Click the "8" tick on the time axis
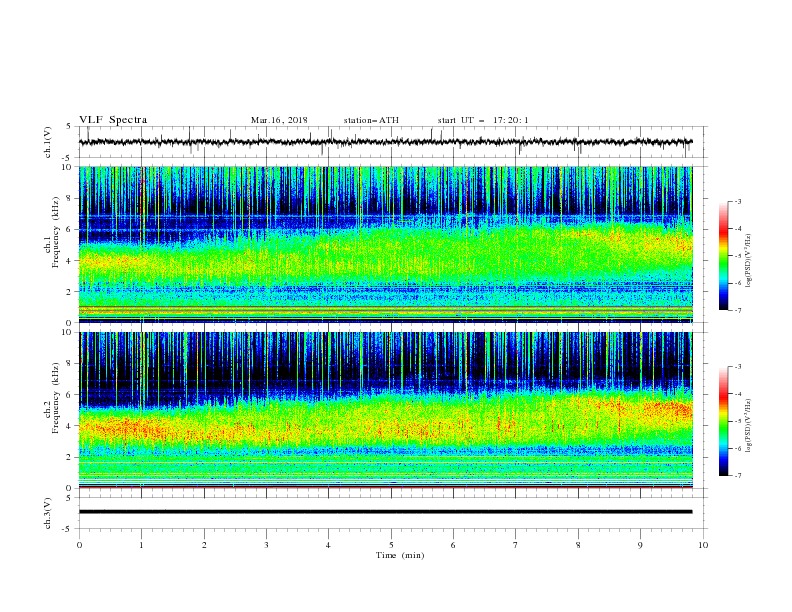Image resolution: width=792 pixels, height=612 pixels. (578, 545)
